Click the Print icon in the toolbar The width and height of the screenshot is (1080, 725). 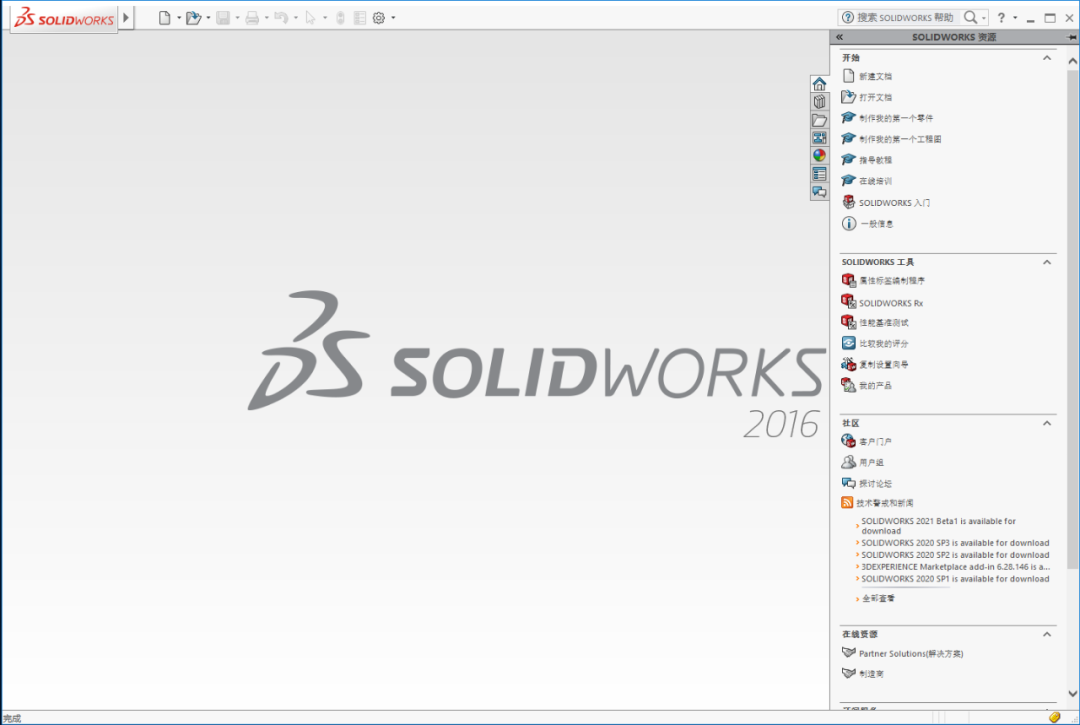[x=252, y=18]
